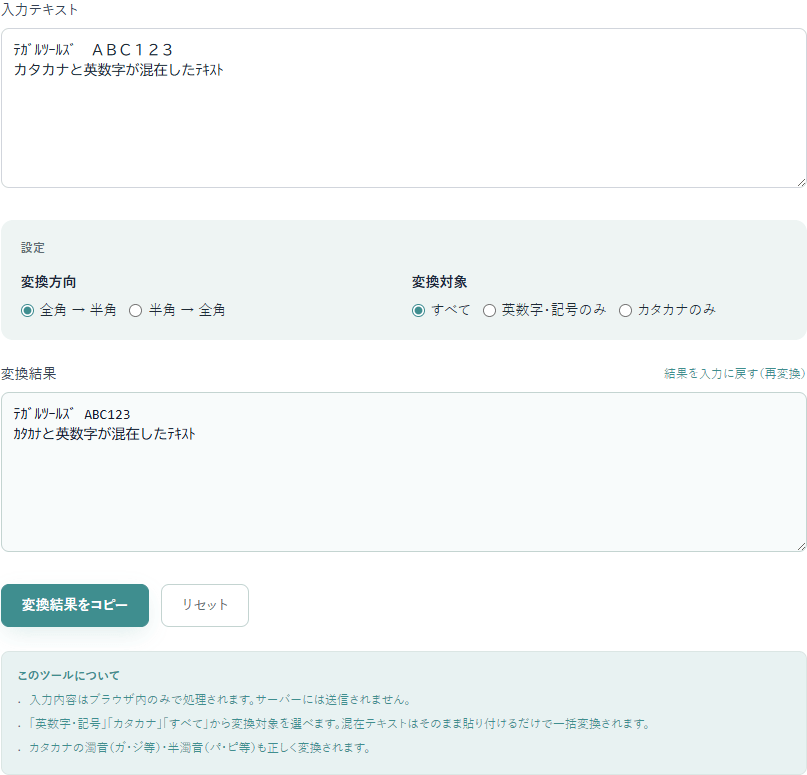Click the 入力テキスト label

(x=39, y=10)
